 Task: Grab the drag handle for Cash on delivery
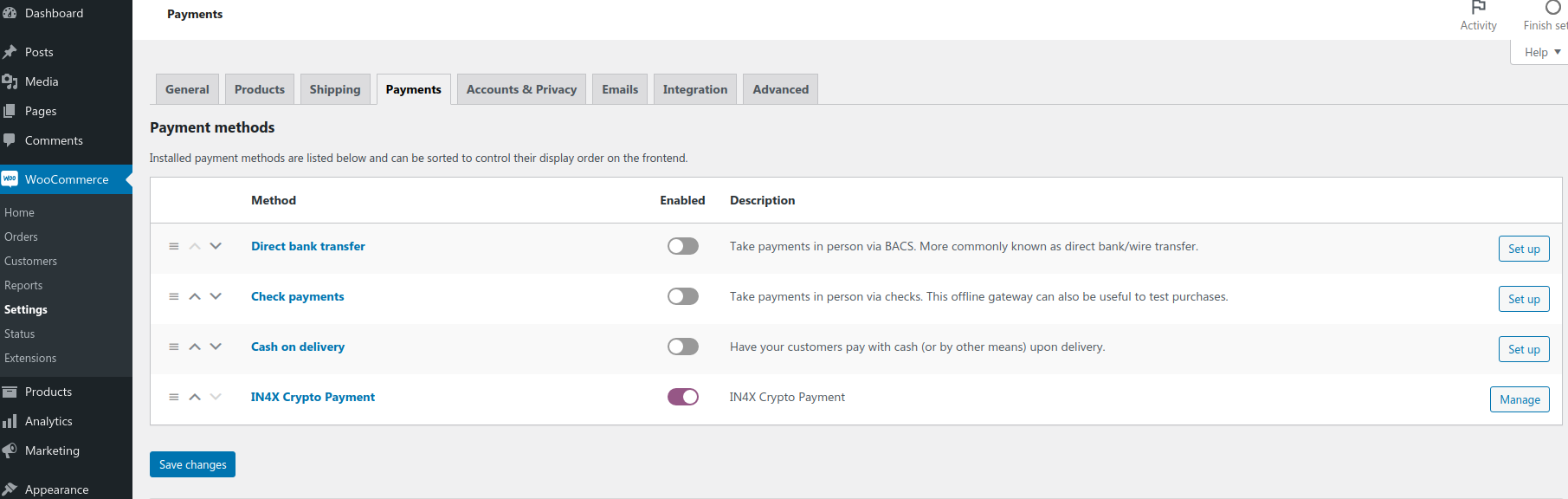tap(174, 347)
